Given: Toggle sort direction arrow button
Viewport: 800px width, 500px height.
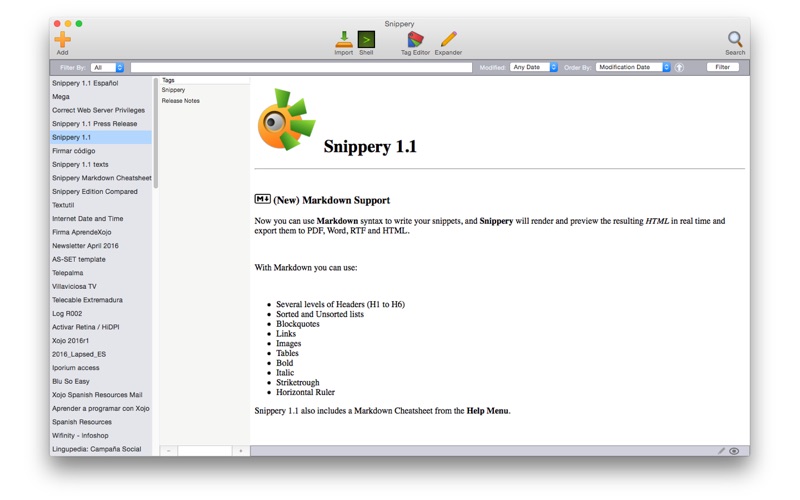Looking at the screenshot, I should tap(679, 67).
